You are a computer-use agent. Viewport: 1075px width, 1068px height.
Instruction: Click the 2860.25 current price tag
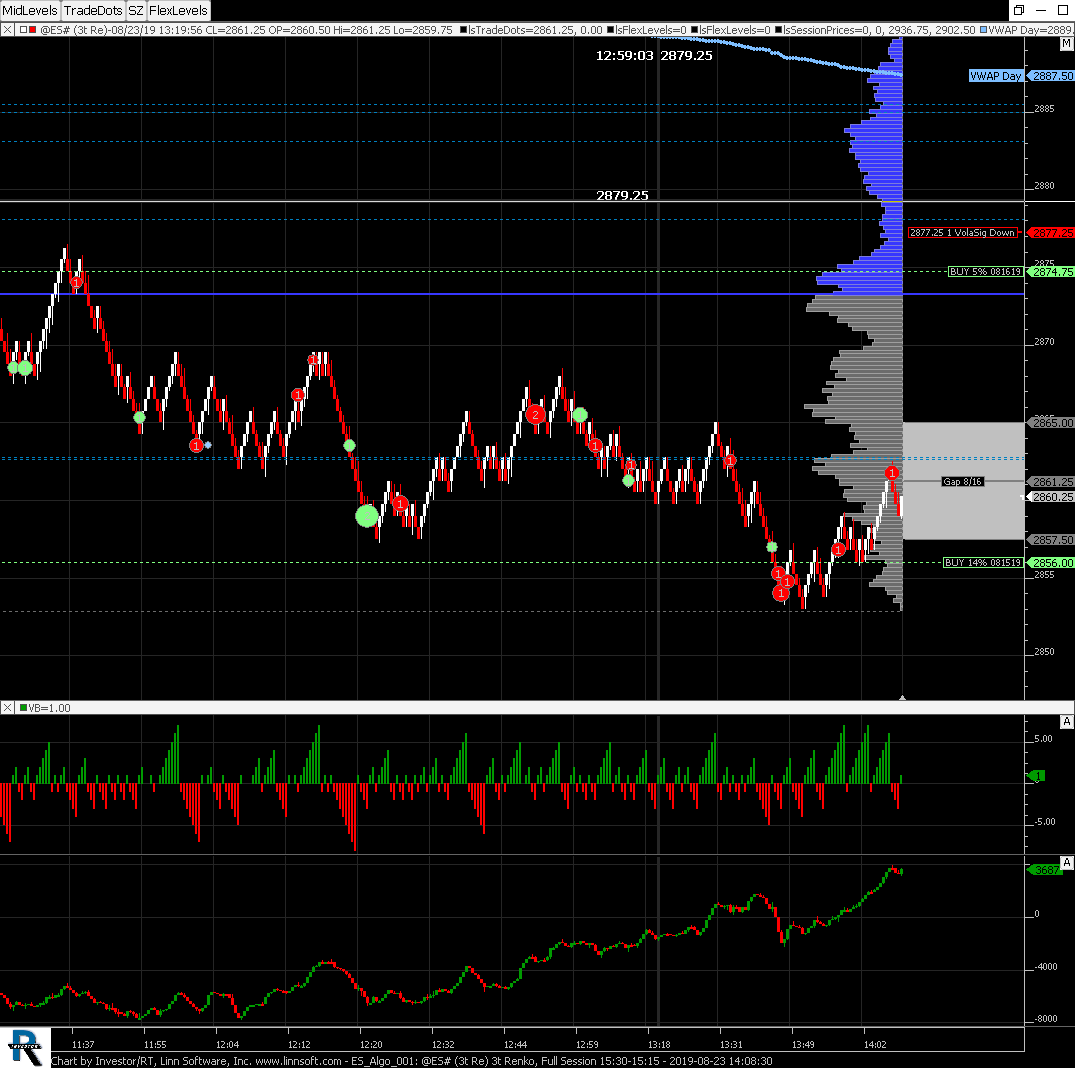click(x=1052, y=497)
